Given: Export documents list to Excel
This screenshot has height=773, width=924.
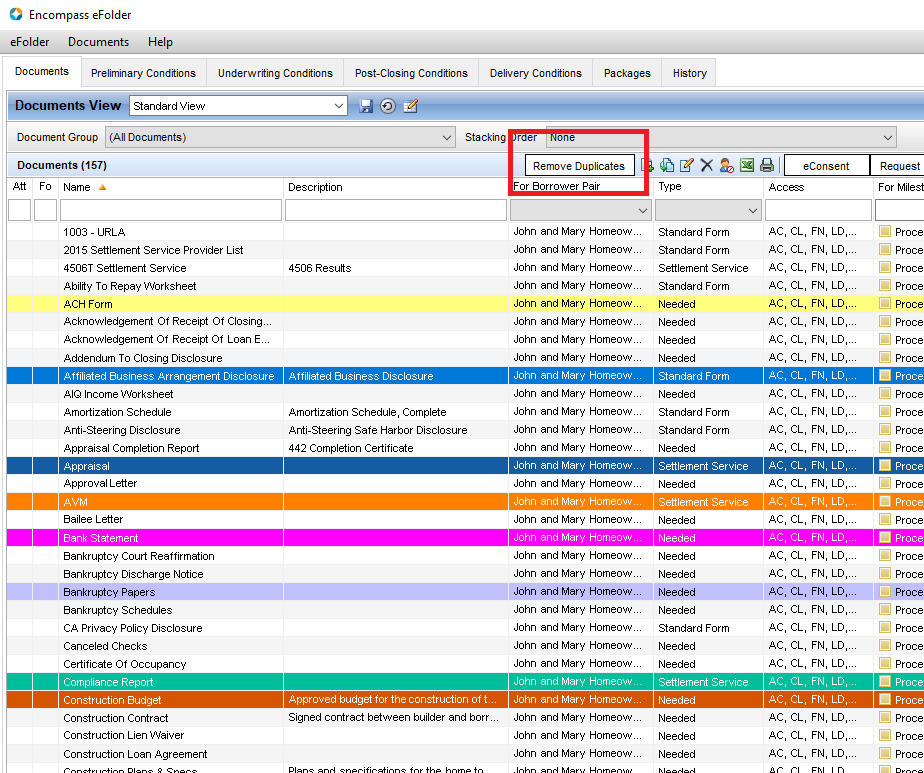Looking at the screenshot, I should point(747,166).
